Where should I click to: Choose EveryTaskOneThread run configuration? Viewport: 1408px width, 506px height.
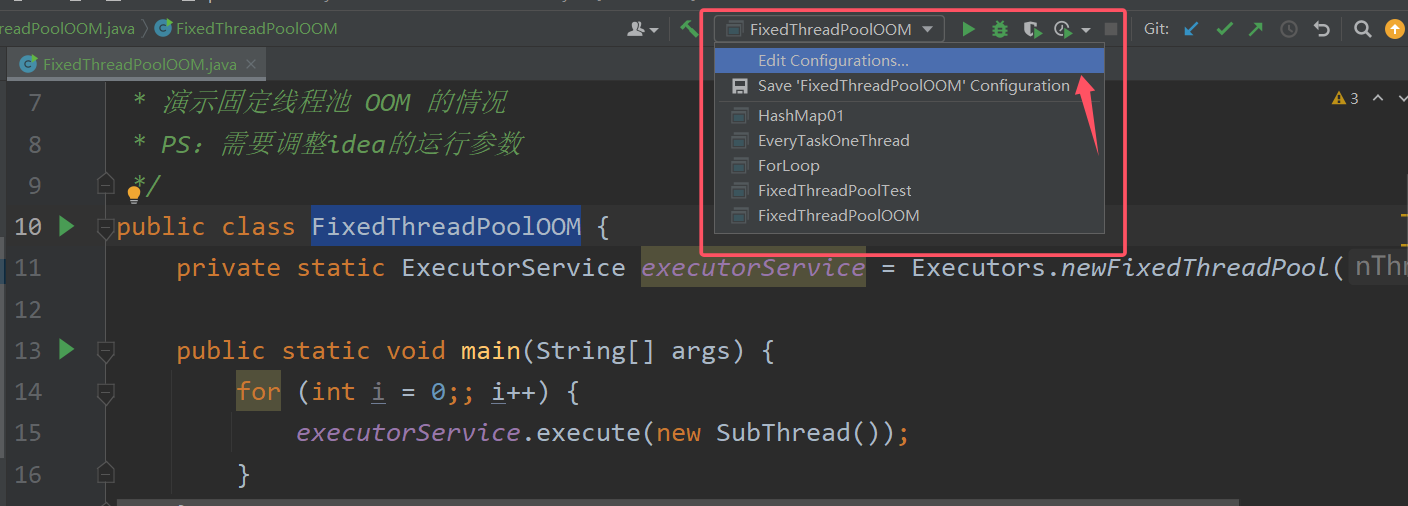pos(909,141)
